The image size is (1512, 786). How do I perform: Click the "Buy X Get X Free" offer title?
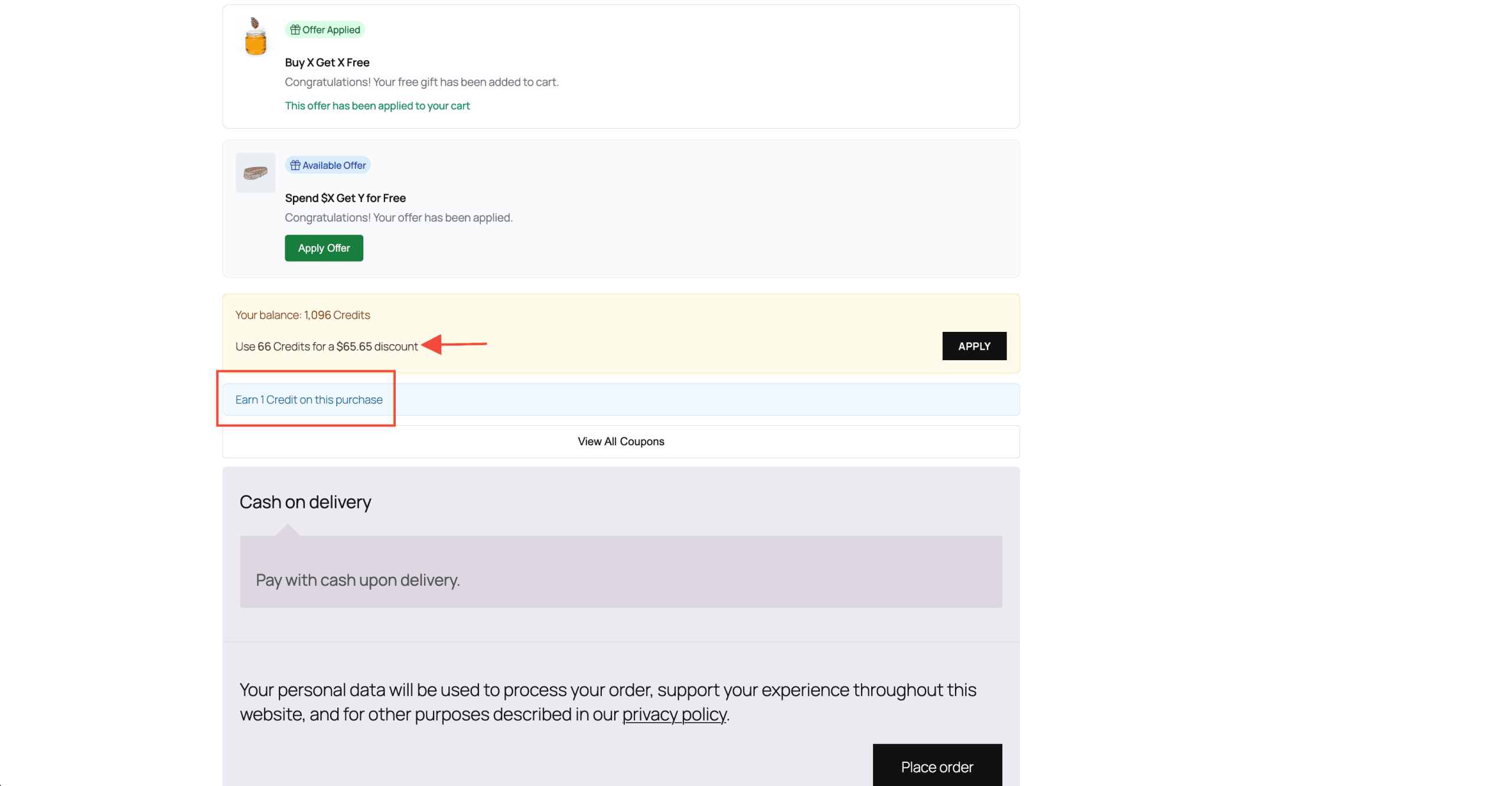(x=327, y=62)
